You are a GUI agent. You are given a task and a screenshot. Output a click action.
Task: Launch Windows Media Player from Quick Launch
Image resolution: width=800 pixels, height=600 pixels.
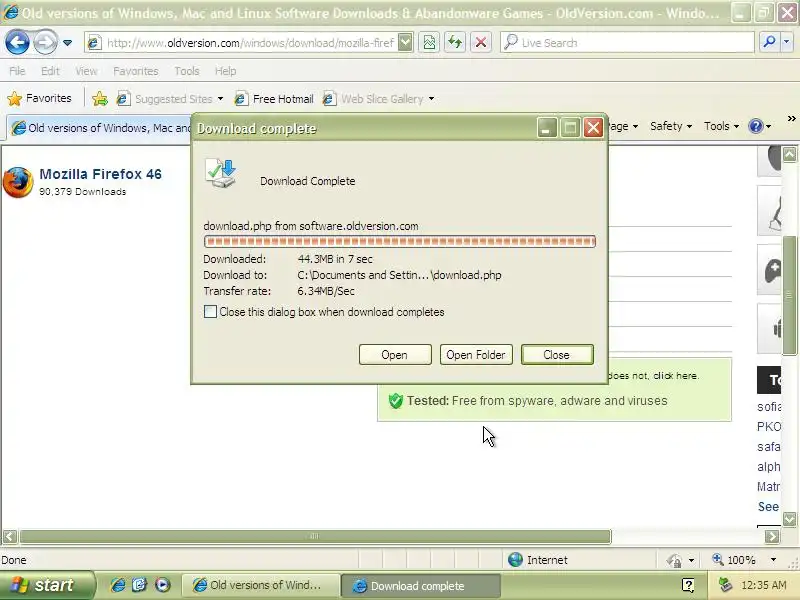[x=162, y=585]
